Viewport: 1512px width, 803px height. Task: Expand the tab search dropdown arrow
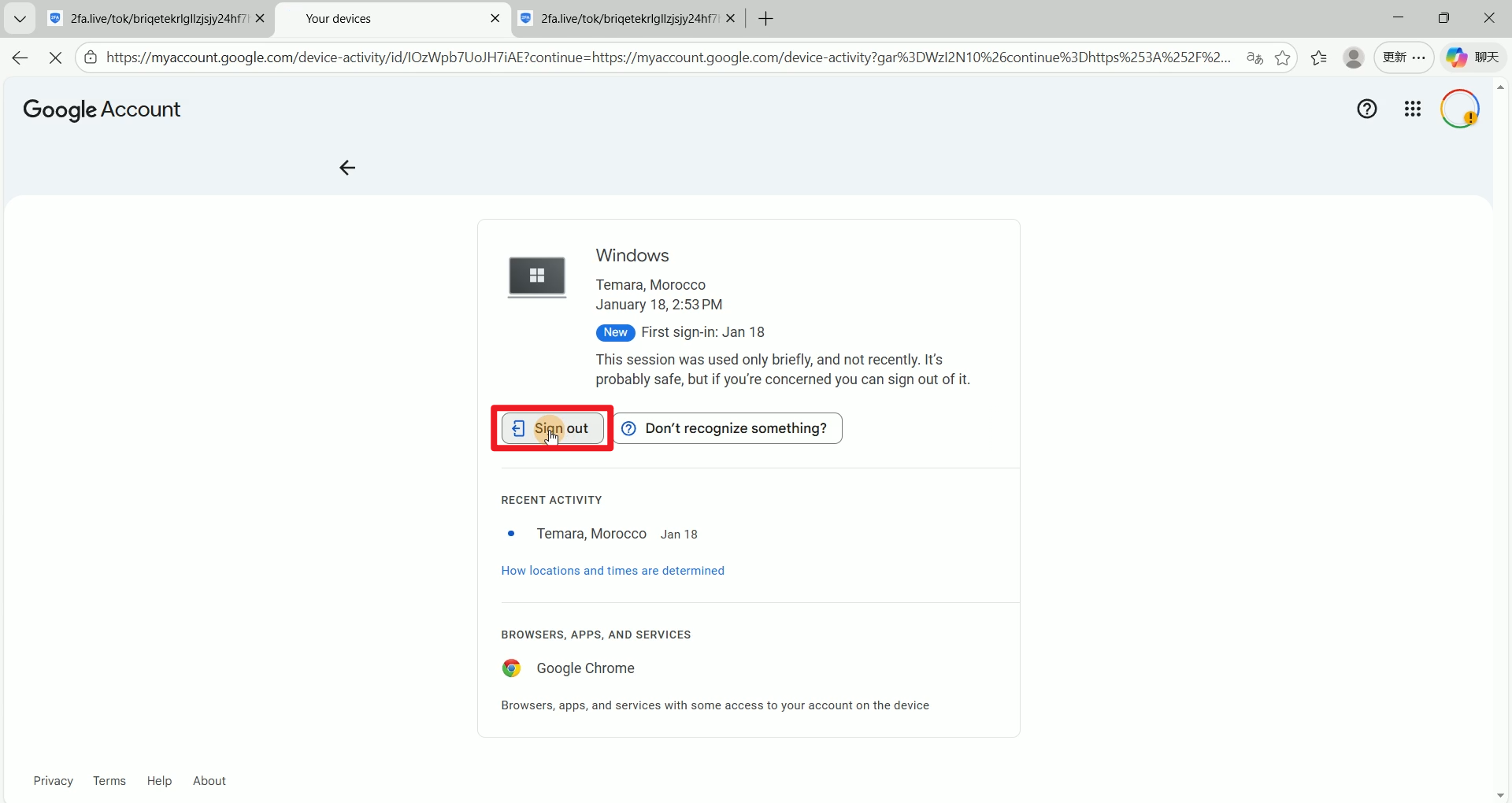(20, 18)
